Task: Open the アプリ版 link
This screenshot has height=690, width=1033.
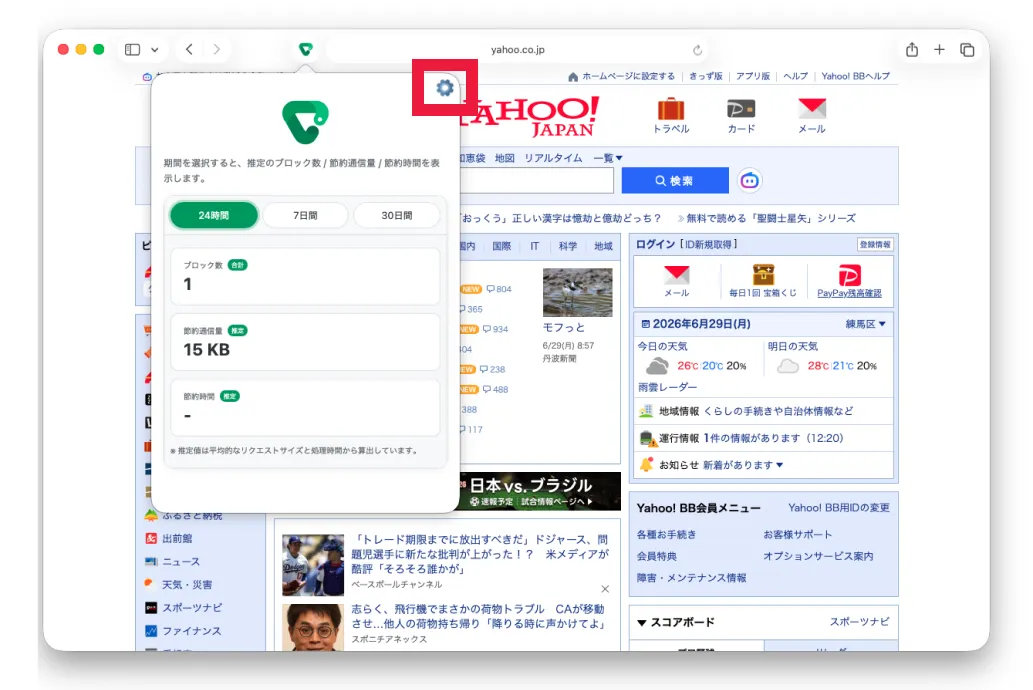Action: [x=752, y=76]
